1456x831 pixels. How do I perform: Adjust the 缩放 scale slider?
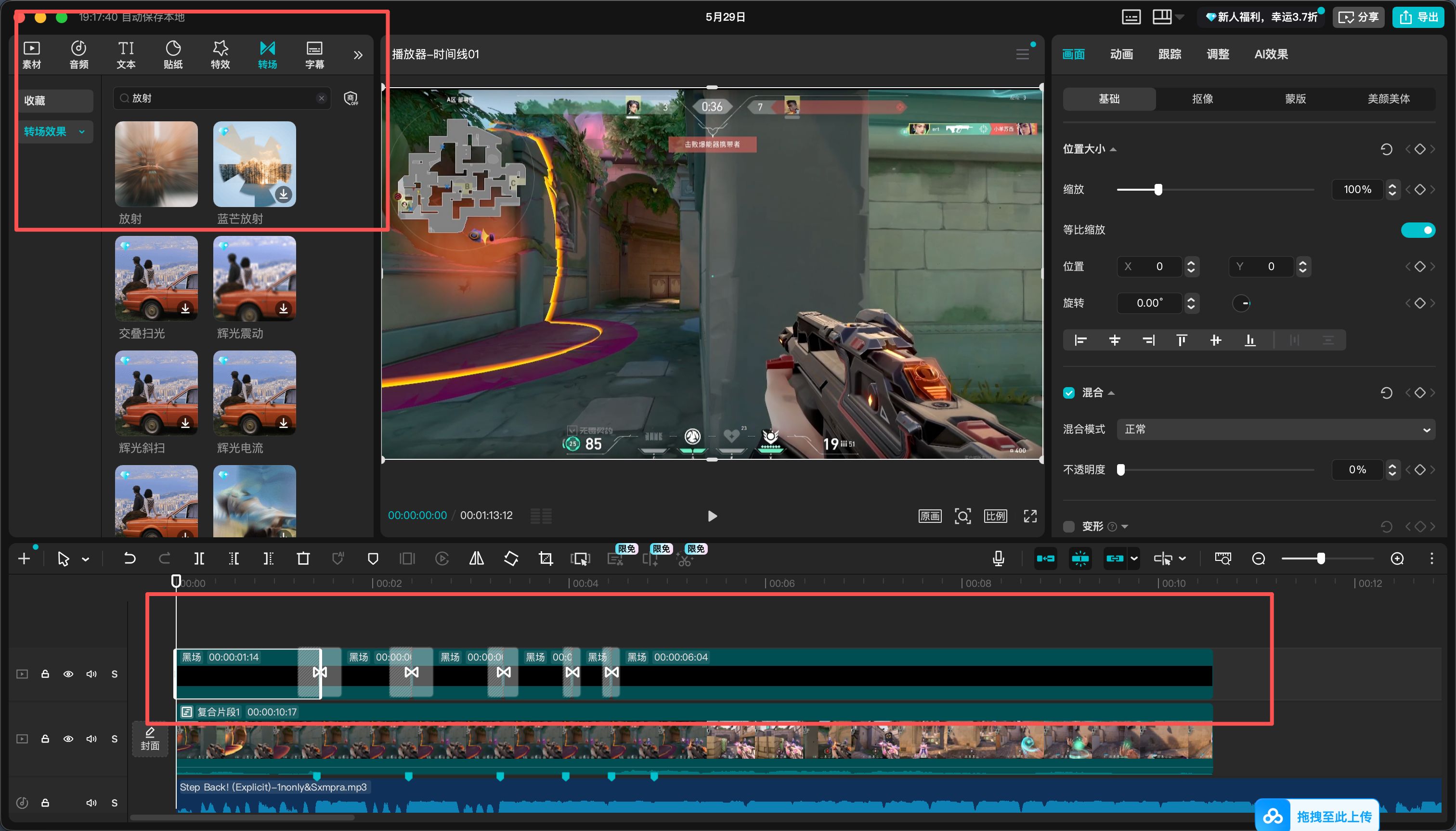coord(1158,190)
